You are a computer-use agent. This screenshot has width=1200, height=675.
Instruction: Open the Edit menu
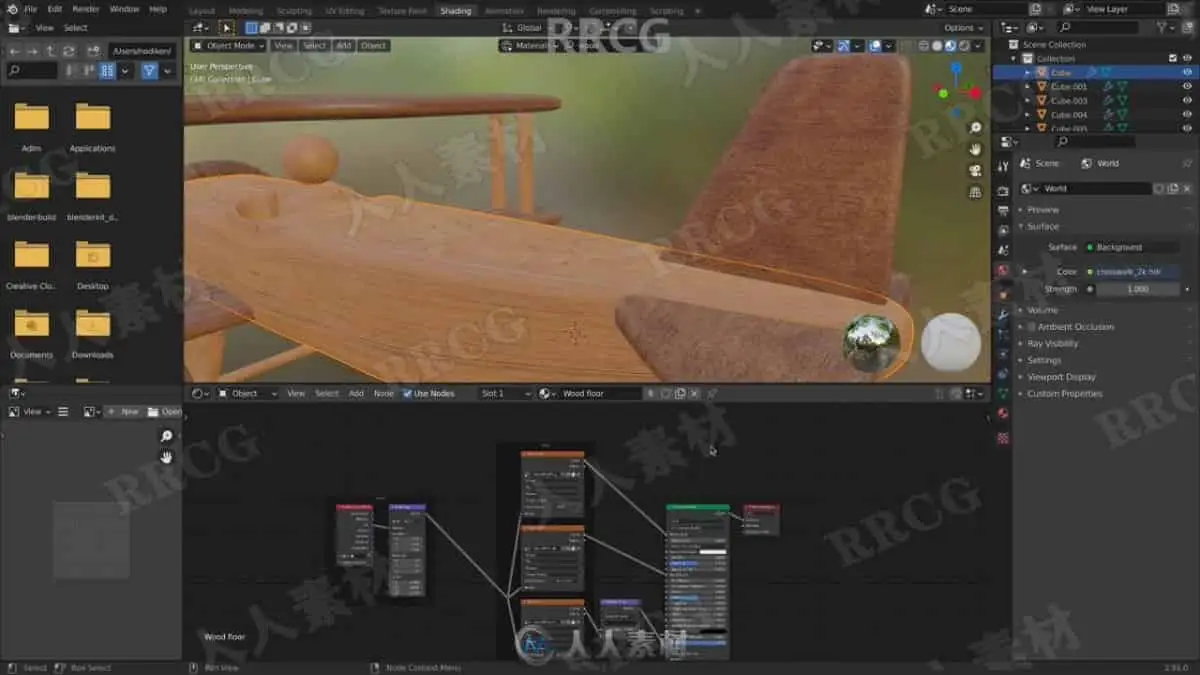(x=54, y=9)
